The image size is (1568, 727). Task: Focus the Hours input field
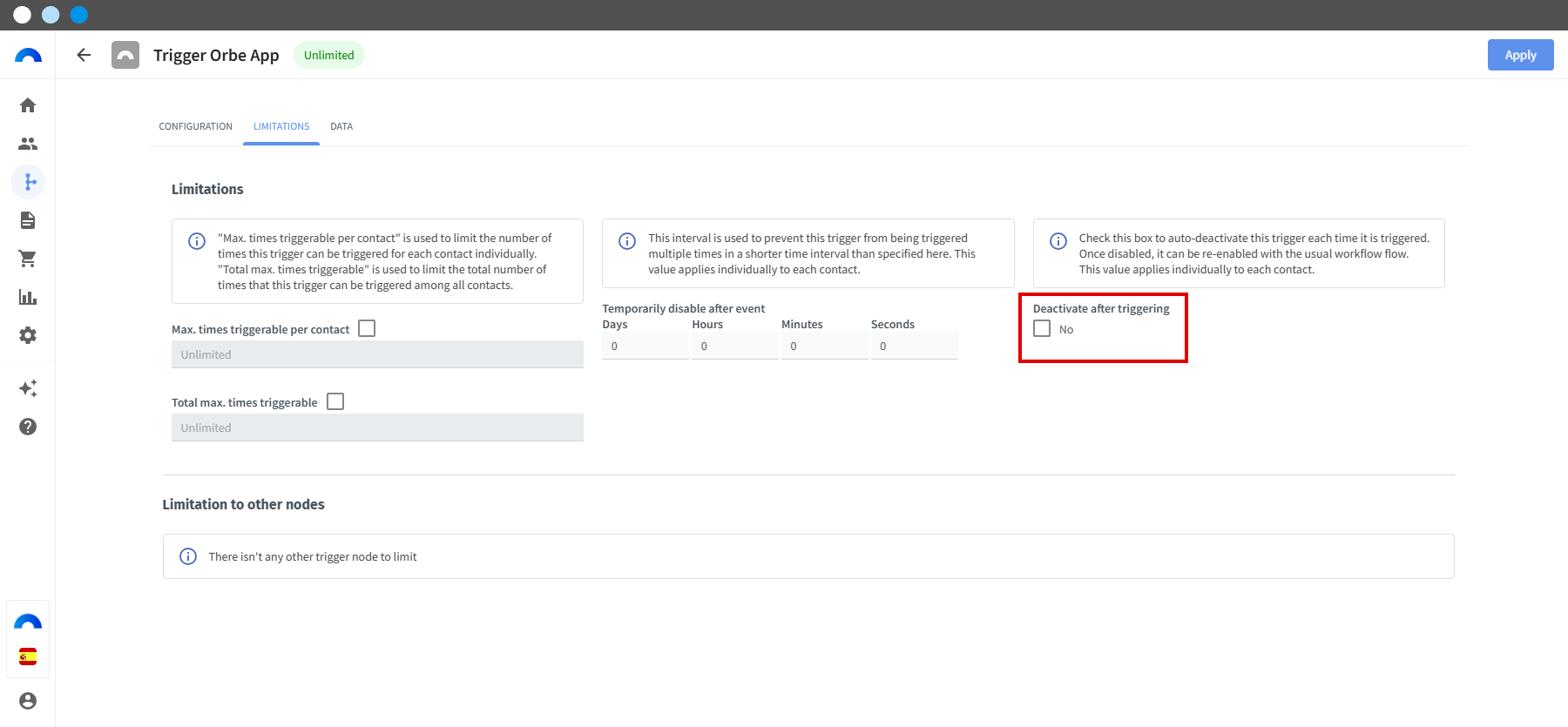tap(734, 346)
